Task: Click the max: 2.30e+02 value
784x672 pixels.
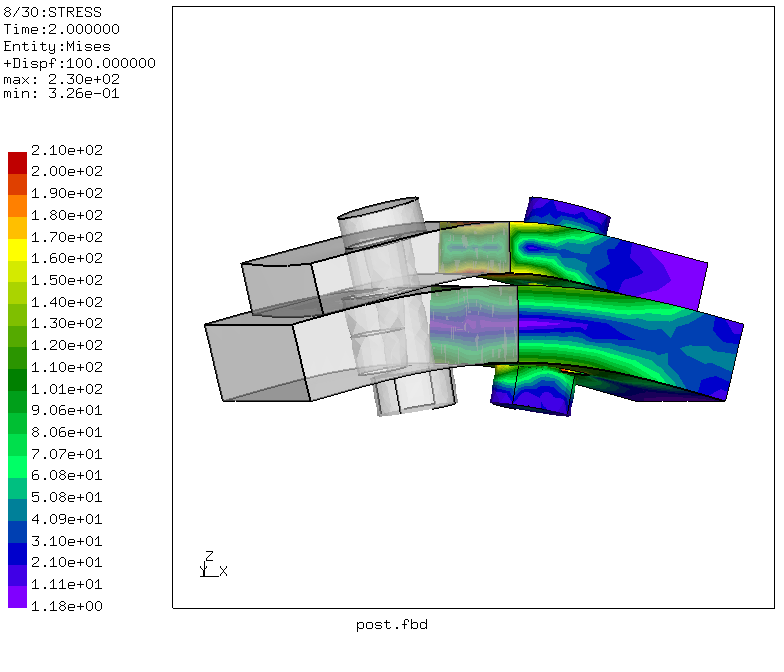Action: [62, 80]
